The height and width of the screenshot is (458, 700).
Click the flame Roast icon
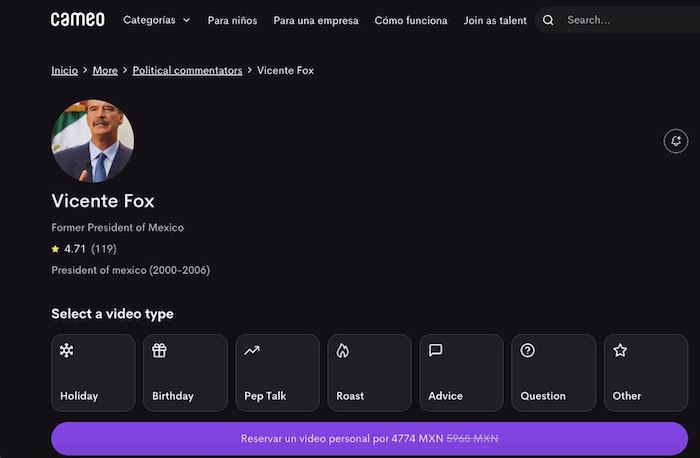(x=343, y=351)
